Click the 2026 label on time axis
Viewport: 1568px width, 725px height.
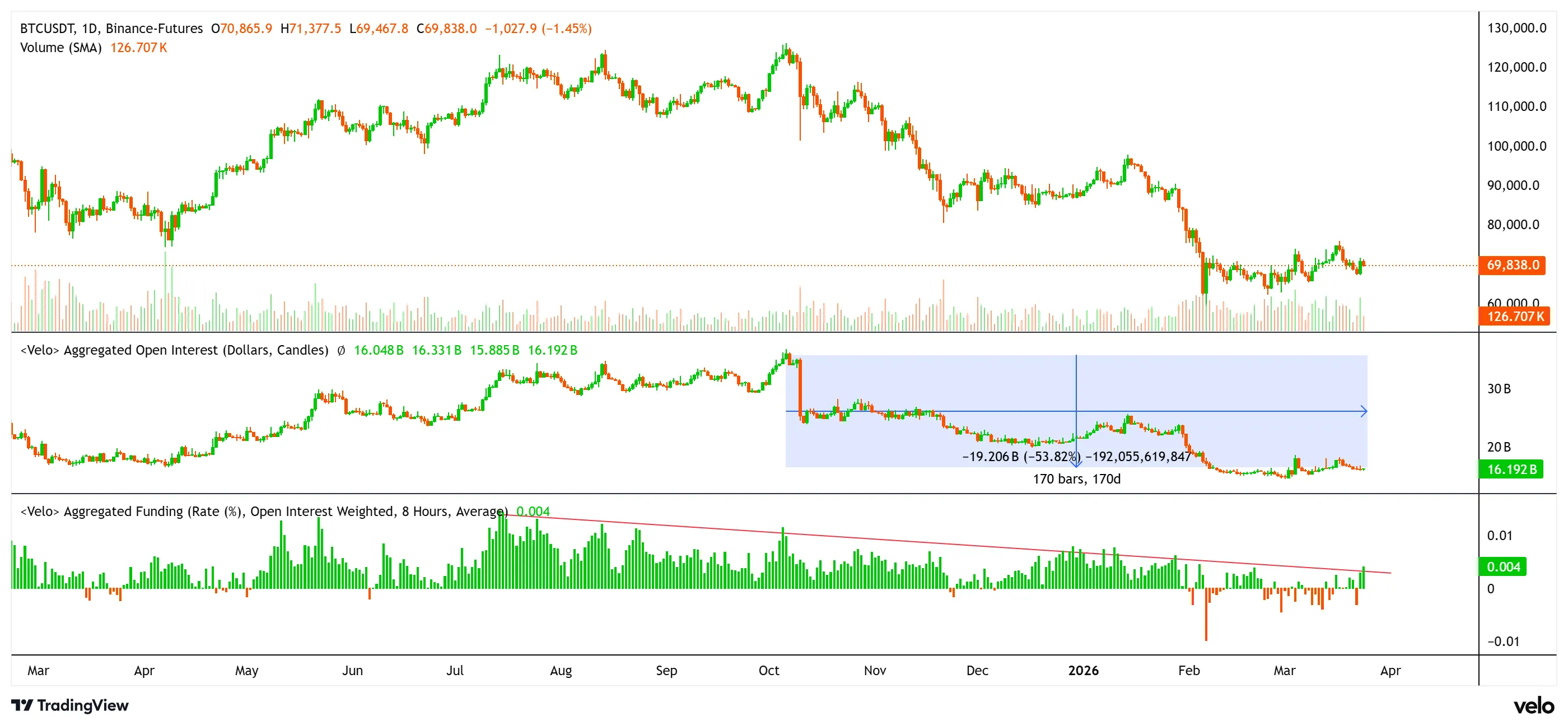coord(1083,670)
